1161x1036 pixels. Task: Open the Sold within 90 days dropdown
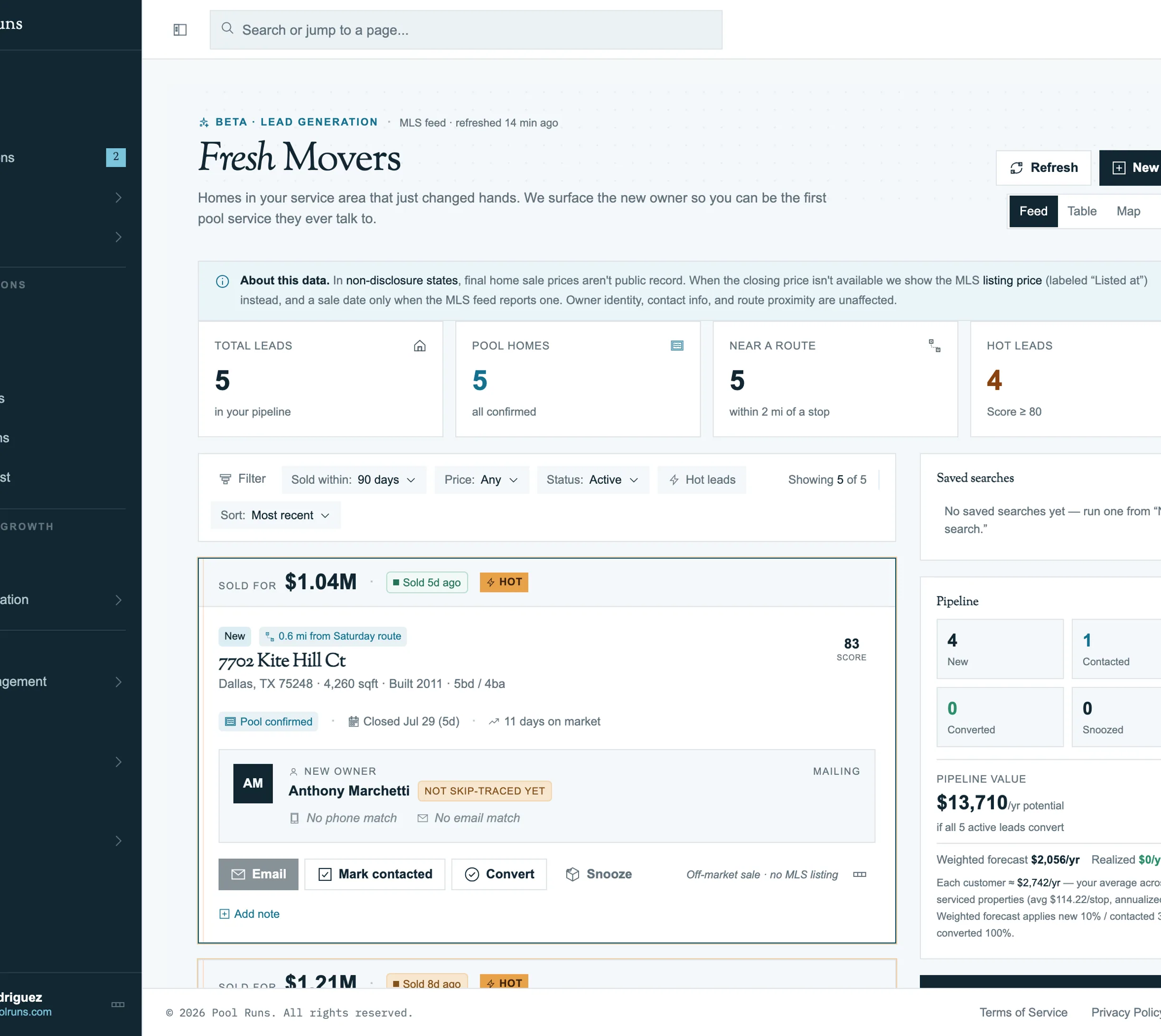tap(354, 479)
